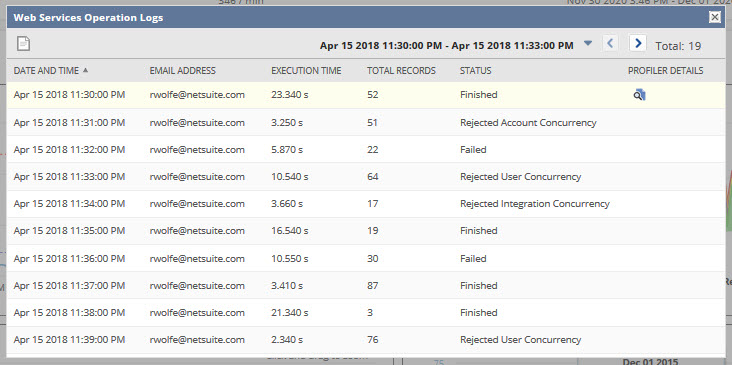Click Finished status in the 11:37:00 PM row
The height and width of the screenshot is (365, 732).
pos(479,286)
